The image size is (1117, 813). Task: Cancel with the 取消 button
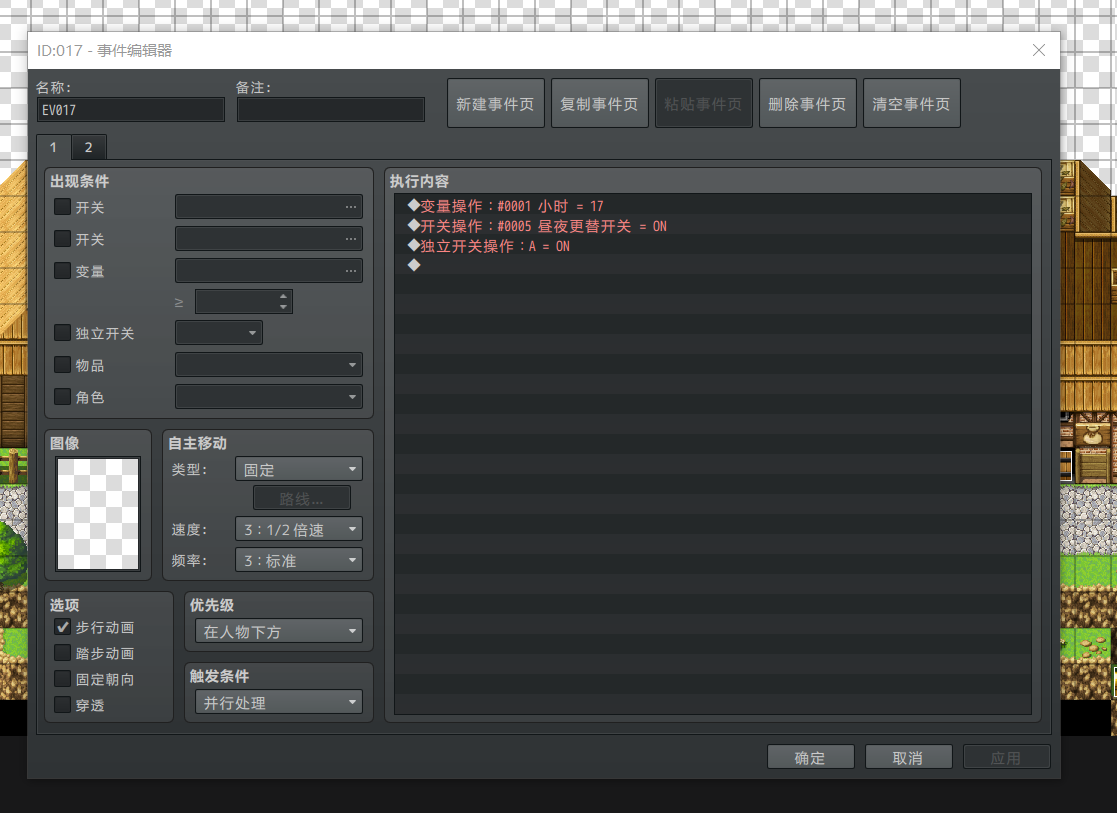point(908,757)
